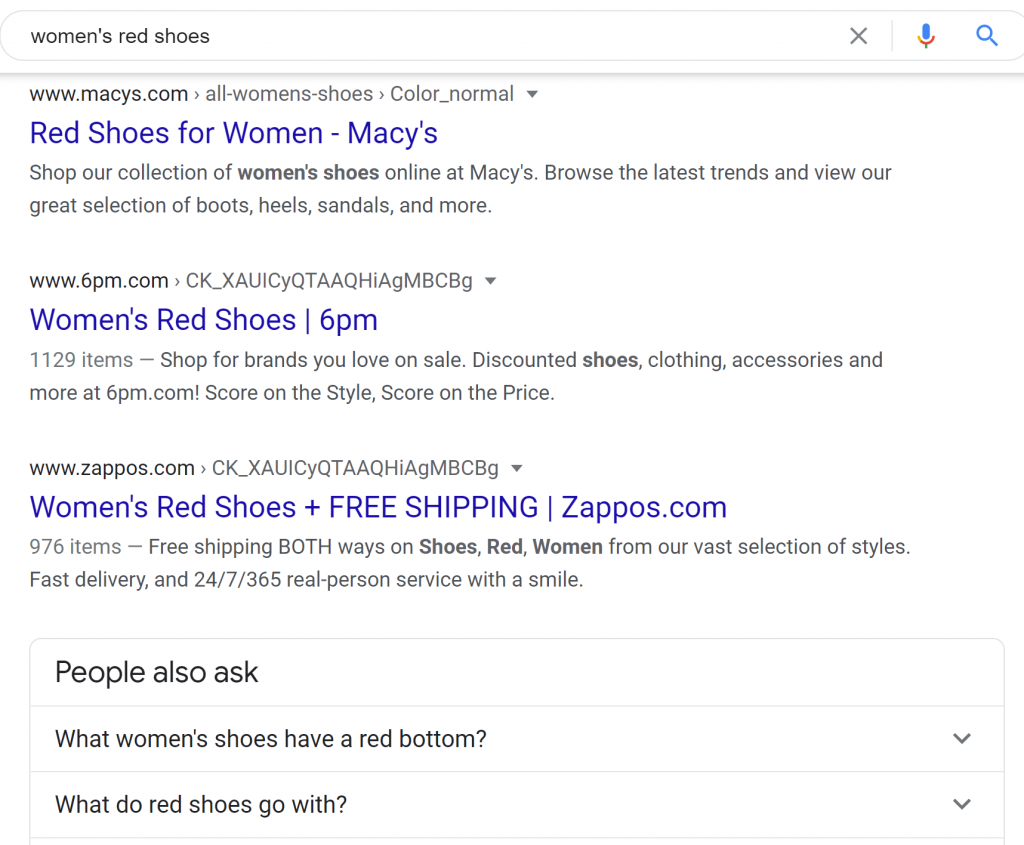Click the 'People also ask' heading
Viewport: 1024px width, 845px height.
click(157, 672)
